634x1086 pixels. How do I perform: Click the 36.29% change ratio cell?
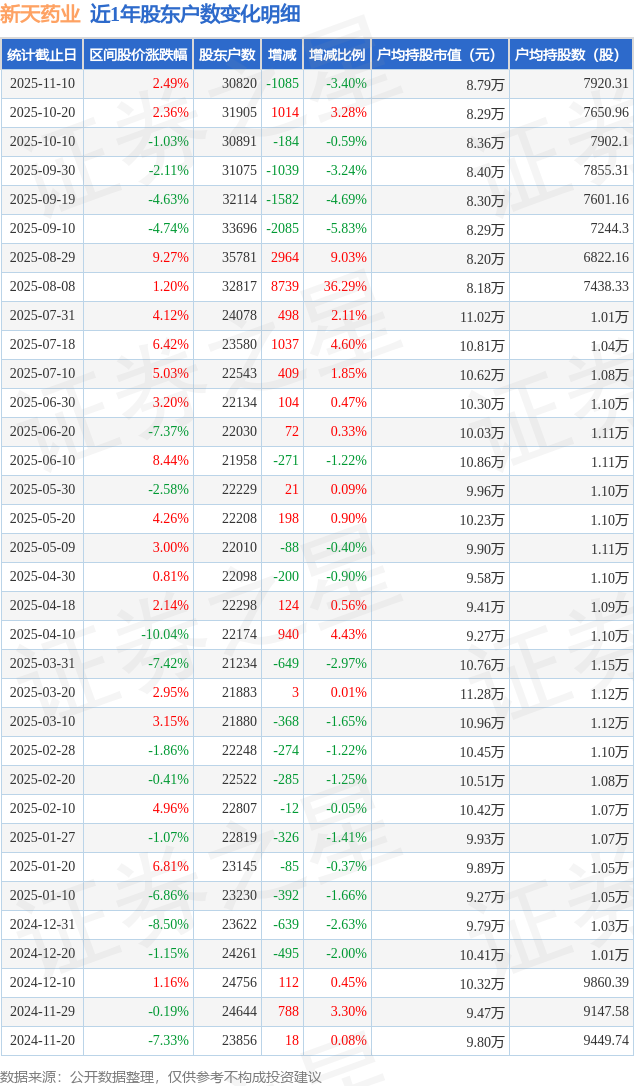click(345, 287)
